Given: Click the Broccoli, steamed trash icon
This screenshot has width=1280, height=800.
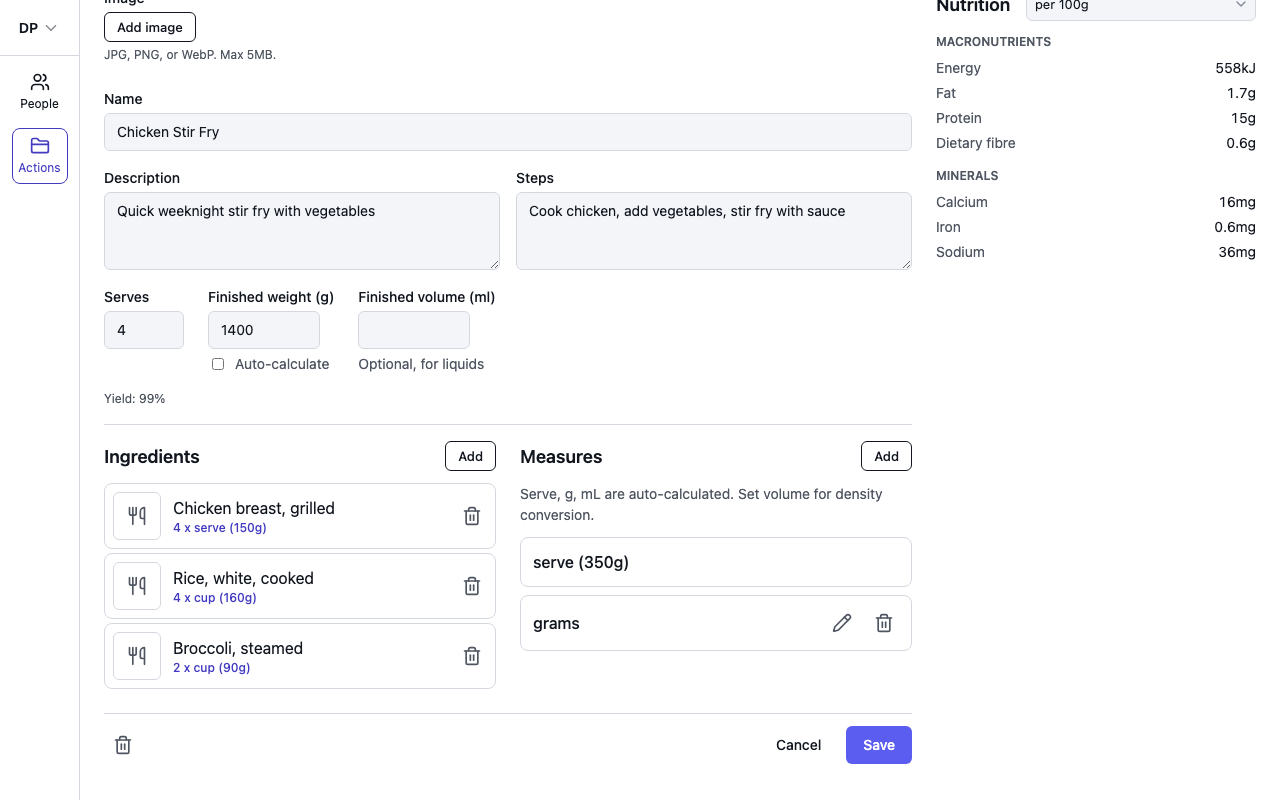Looking at the screenshot, I should (472, 656).
